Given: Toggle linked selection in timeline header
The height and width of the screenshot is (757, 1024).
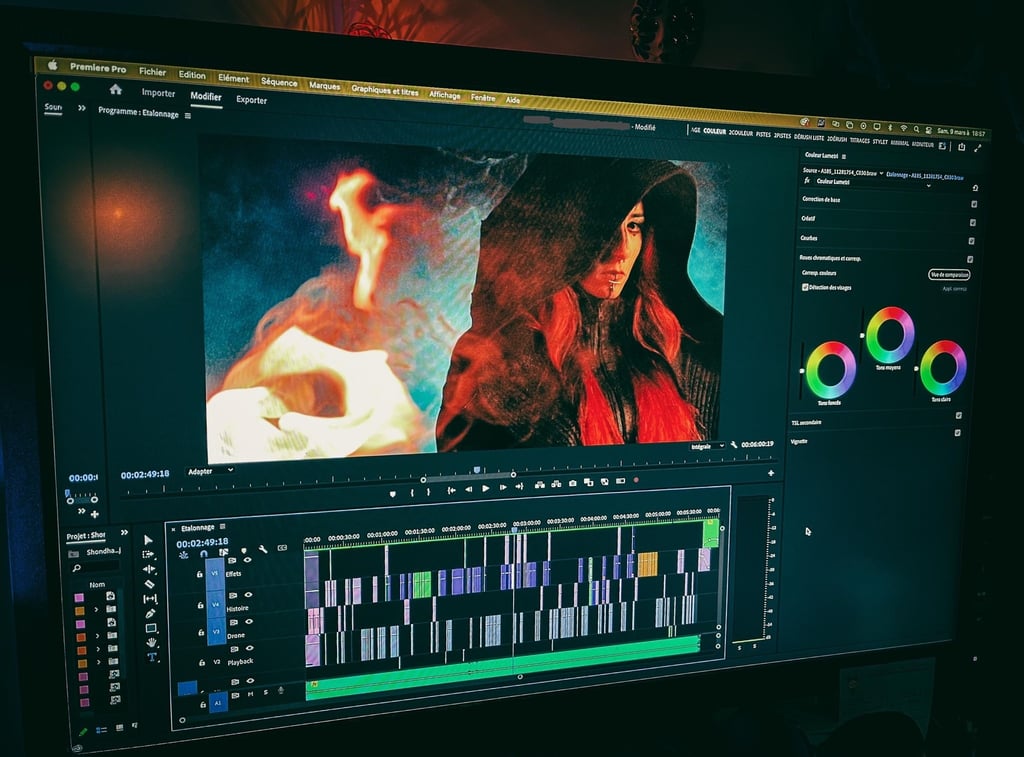Looking at the screenshot, I should 223,552.
